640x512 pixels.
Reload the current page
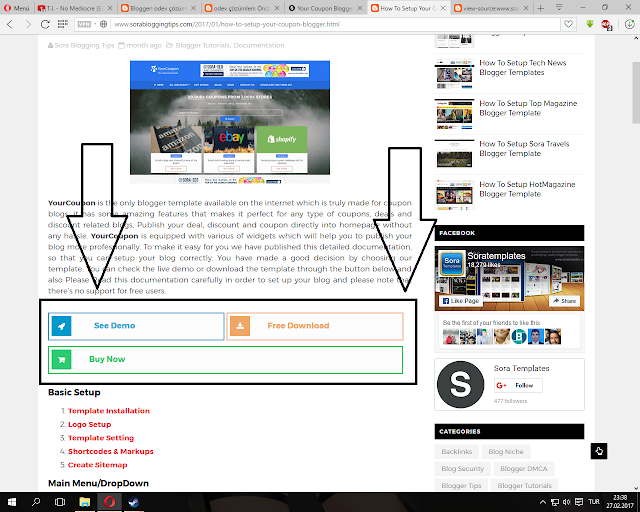(45, 24)
